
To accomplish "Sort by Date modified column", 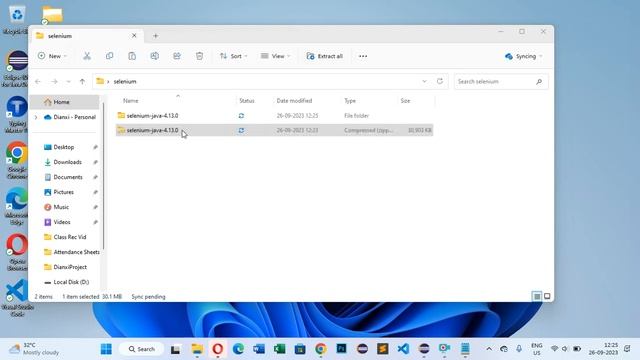I will pos(294,100).
